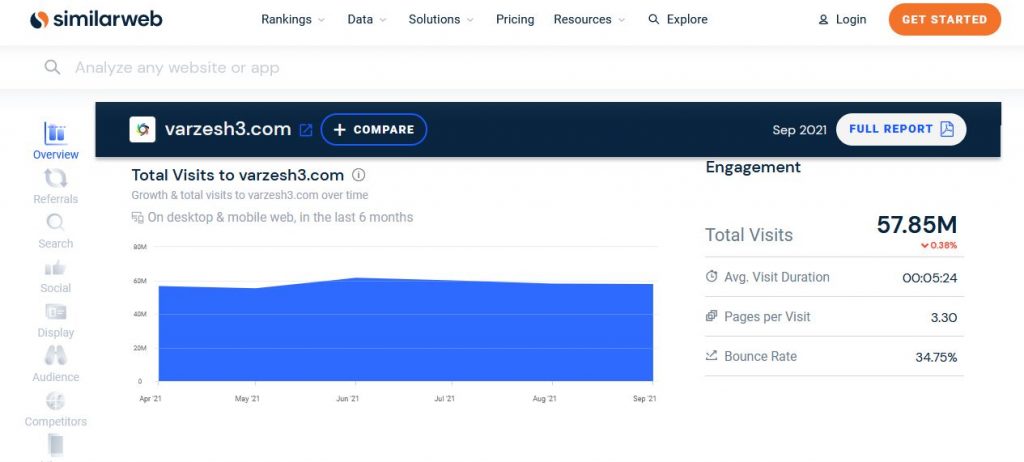This screenshot has height=462, width=1024.
Task: Click the info icon next to Total Visits title
Action: 359,175
